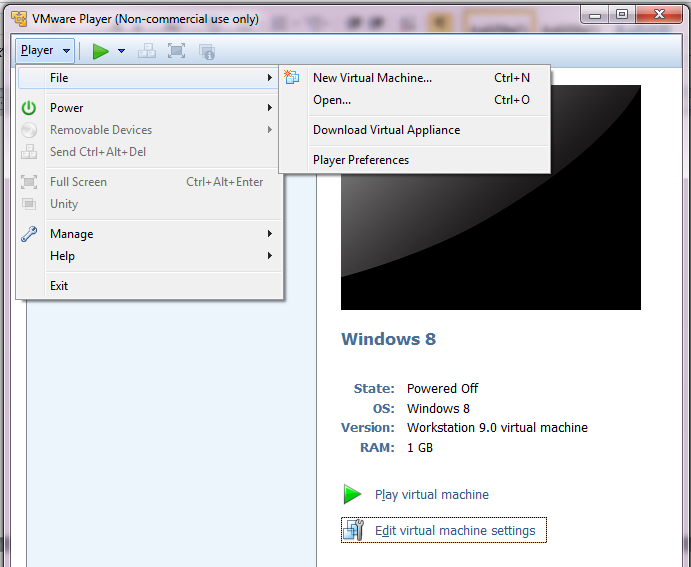Viewport: 691px width, 567px height.
Task: Choose Send Ctrl+Alt+Del menu item
Action: pyautogui.click(x=149, y=152)
